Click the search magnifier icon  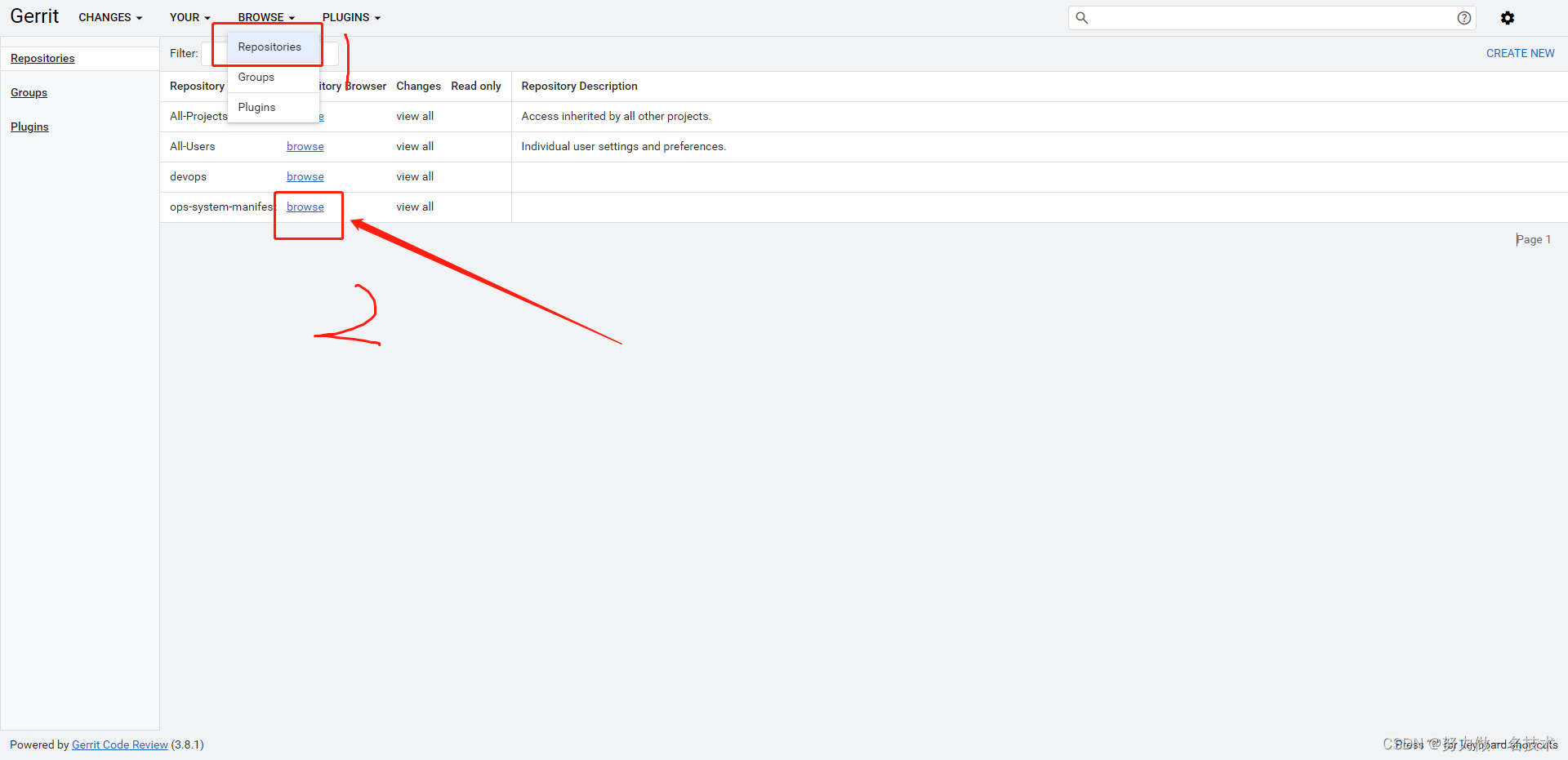pos(1081,17)
